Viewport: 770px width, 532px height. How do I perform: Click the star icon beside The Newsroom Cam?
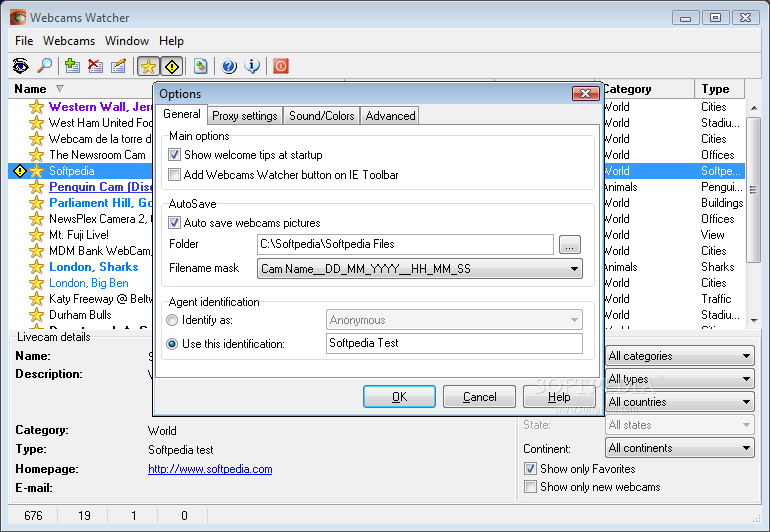(x=36, y=155)
